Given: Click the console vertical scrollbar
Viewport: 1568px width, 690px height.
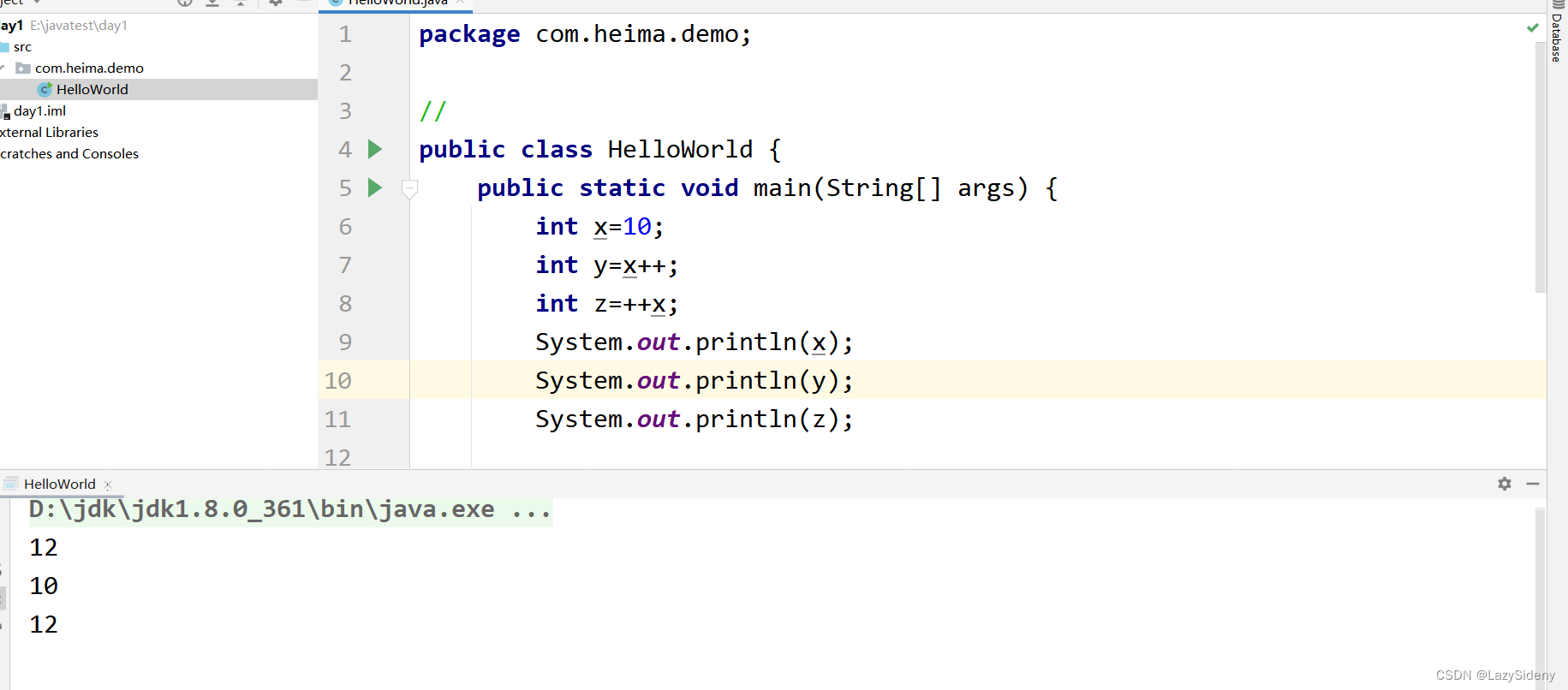Looking at the screenshot, I should (x=1540, y=599).
